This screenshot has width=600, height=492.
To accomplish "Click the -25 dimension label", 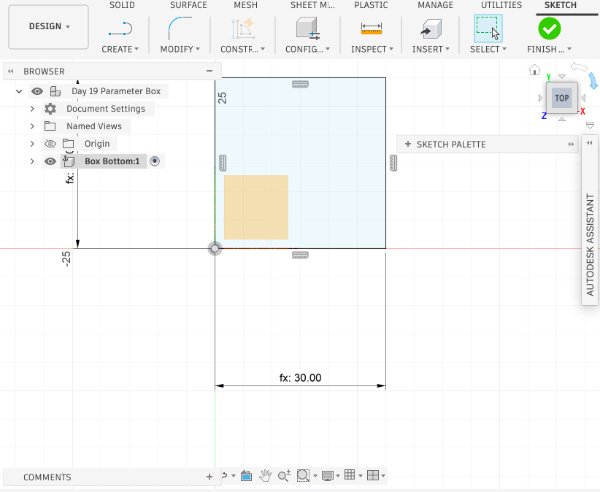I will [x=66, y=259].
